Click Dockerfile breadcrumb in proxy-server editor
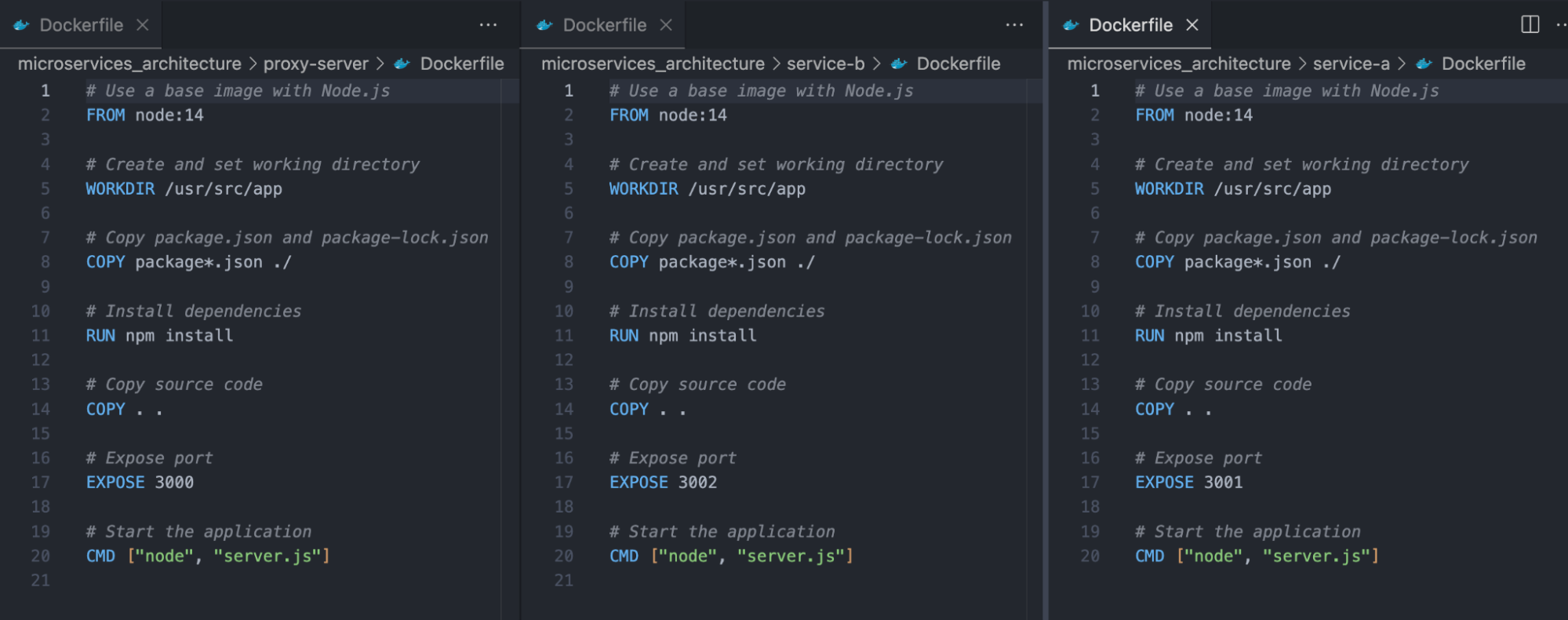 point(462,64)
